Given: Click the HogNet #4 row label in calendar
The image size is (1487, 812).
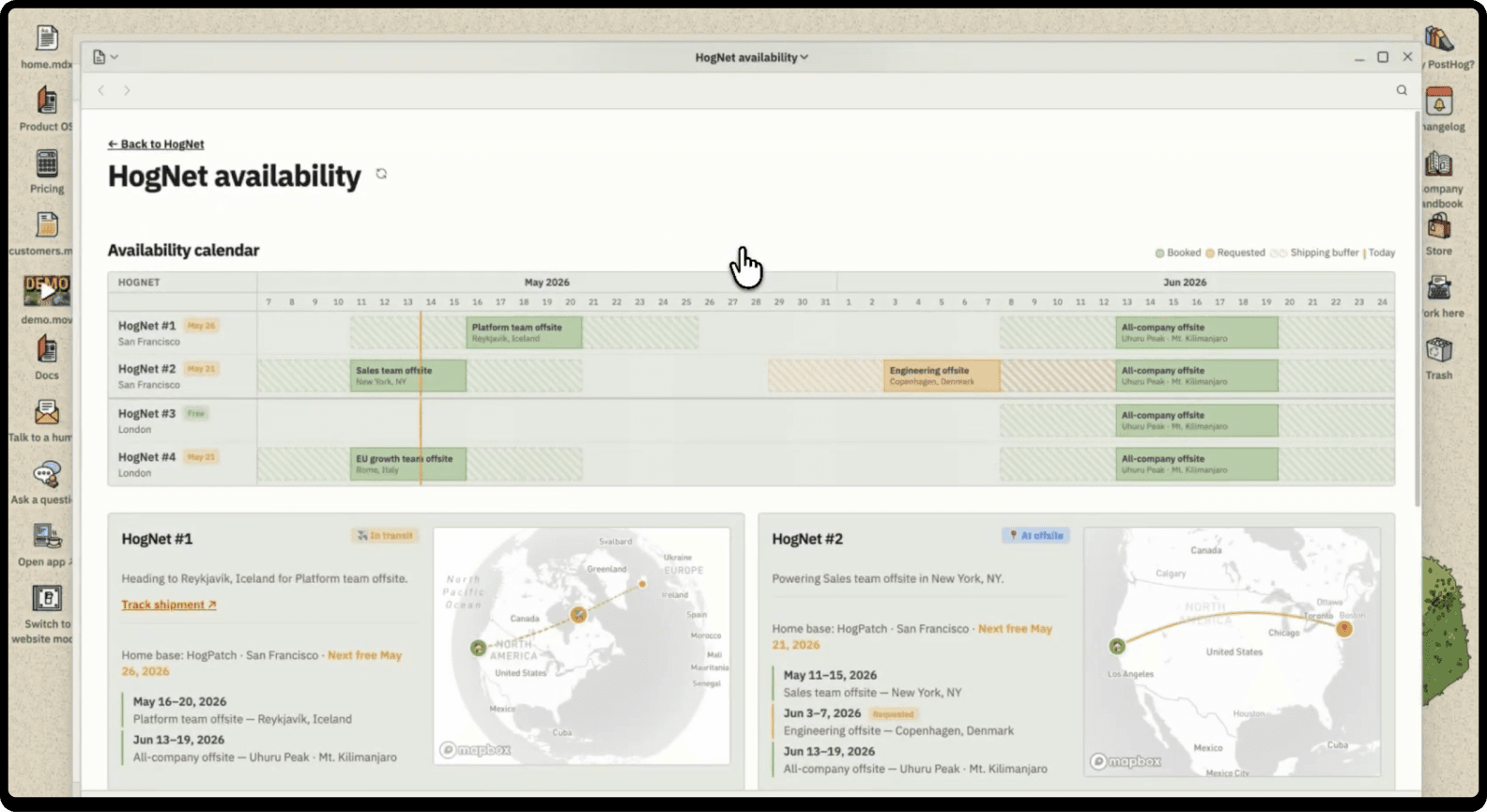Looking at the screenshot, I should click(x=147, y=457).
